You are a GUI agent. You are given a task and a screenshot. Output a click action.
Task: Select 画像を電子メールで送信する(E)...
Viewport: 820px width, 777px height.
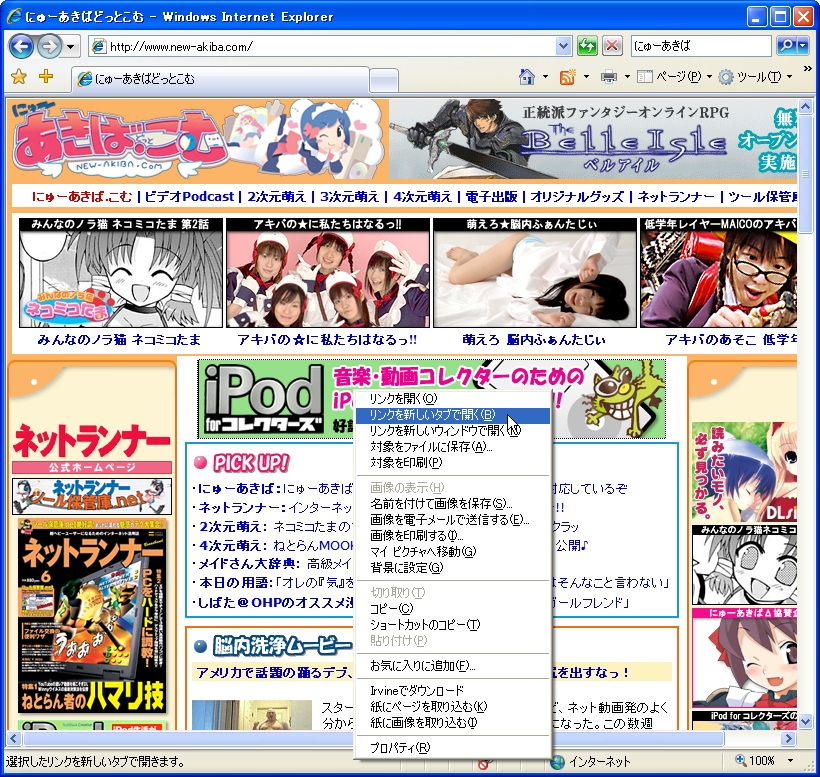[x=453, y=520]
